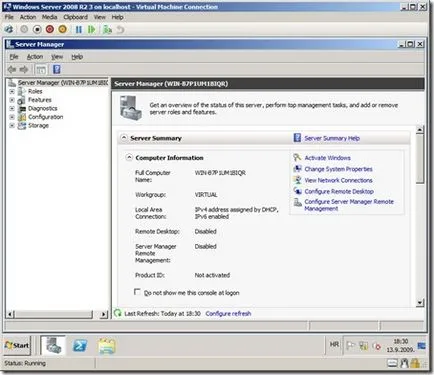Click the Start button
434x375 pixels.
click(17, 346)
